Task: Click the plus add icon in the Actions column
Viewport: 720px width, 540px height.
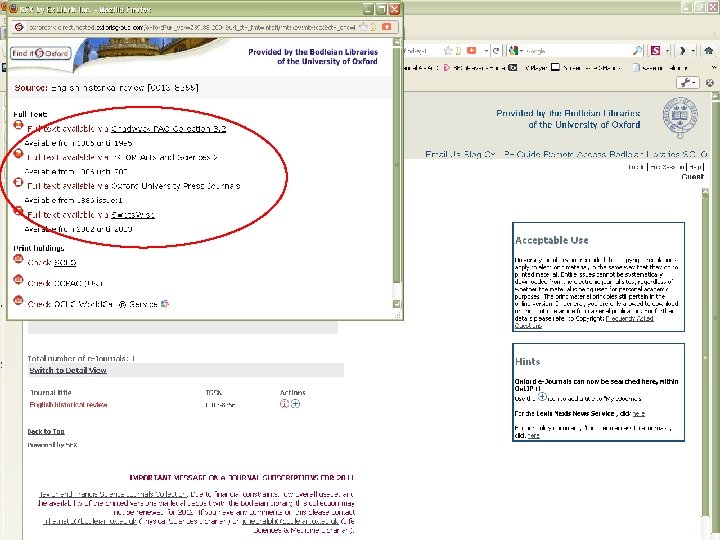Action: (x=295, y=404)
